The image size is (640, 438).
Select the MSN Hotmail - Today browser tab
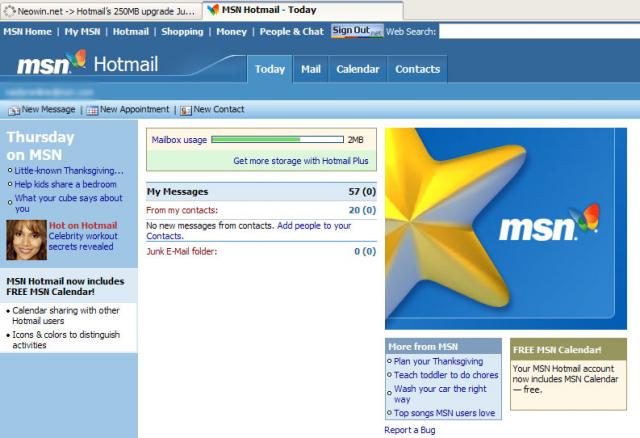click(303, 10)
